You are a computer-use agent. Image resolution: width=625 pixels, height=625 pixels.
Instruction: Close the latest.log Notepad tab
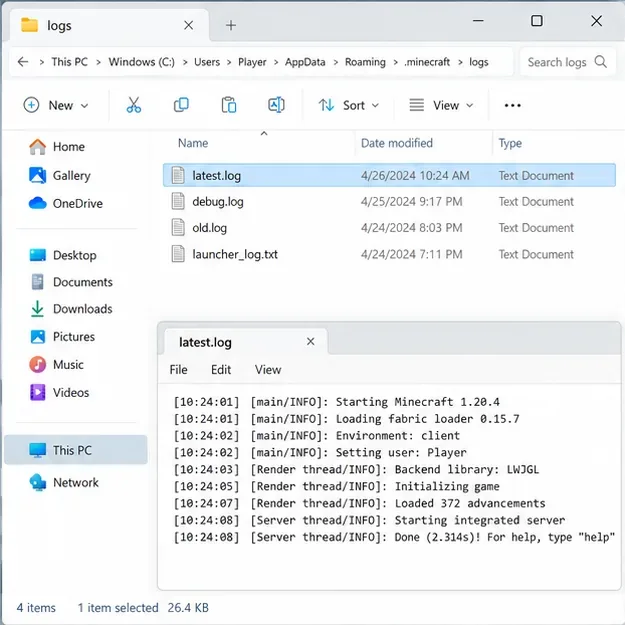pyautogui.click(x=311, y=342)
